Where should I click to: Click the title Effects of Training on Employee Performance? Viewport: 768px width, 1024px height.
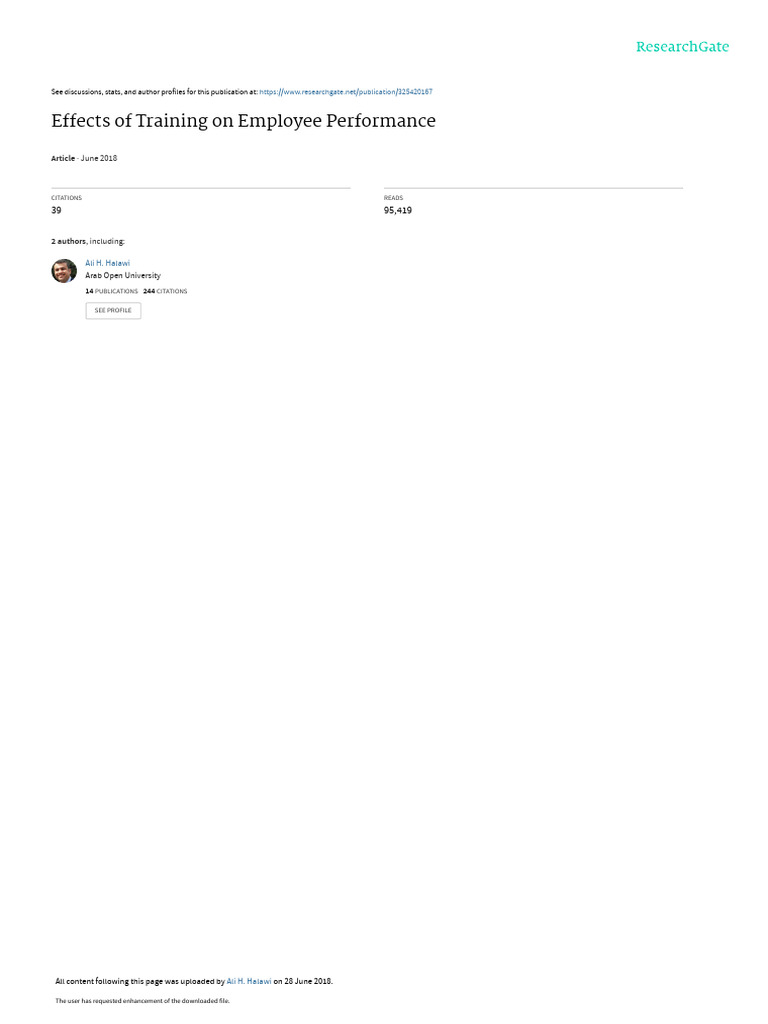(x=243, y=121)
